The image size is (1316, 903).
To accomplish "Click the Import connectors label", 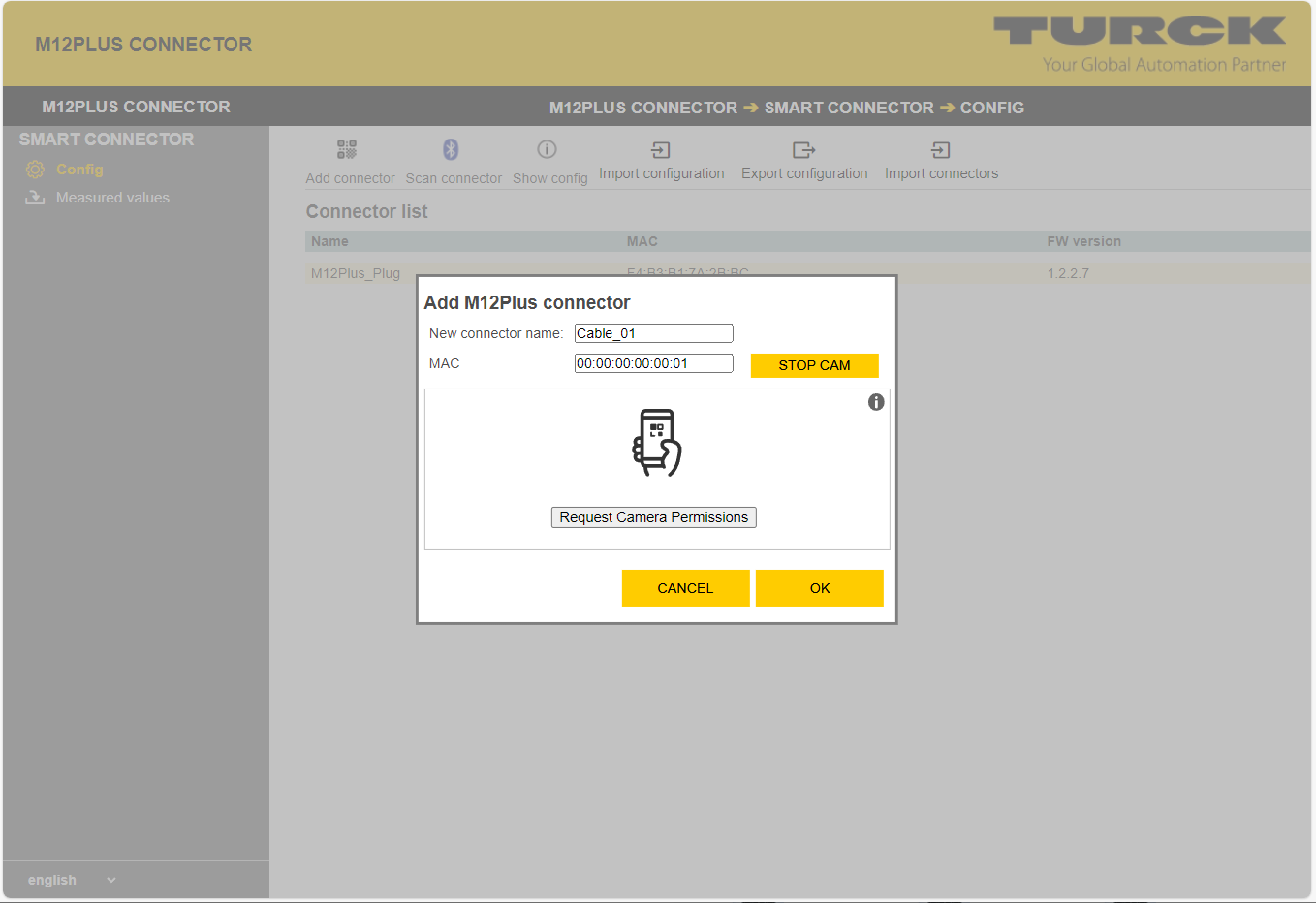I will coord(941,173).
